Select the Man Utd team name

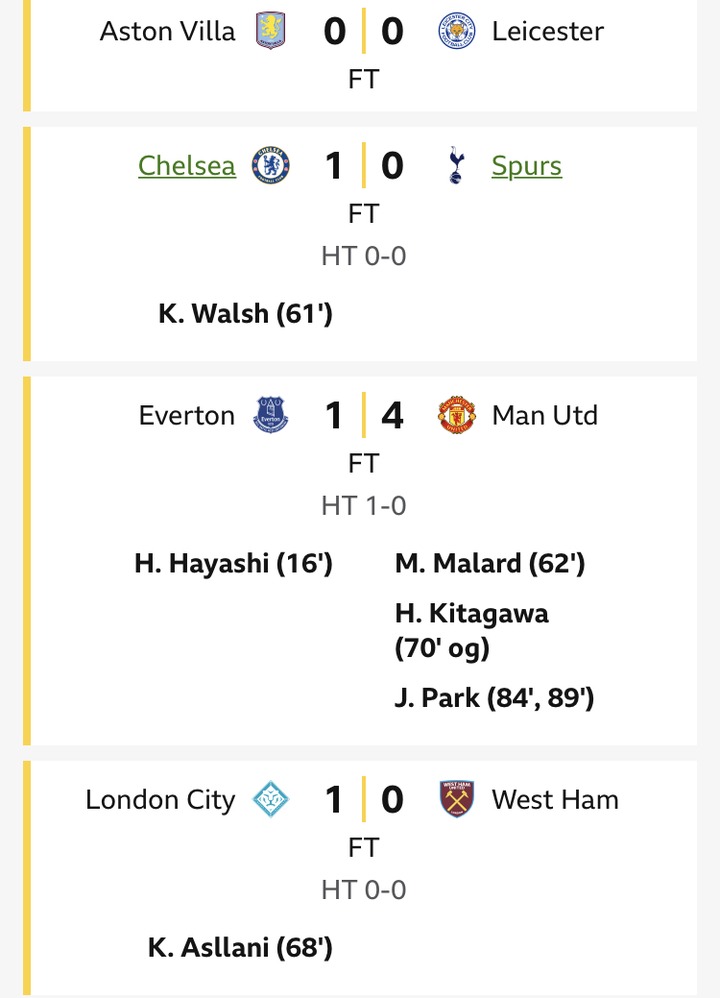coord(545,415)
